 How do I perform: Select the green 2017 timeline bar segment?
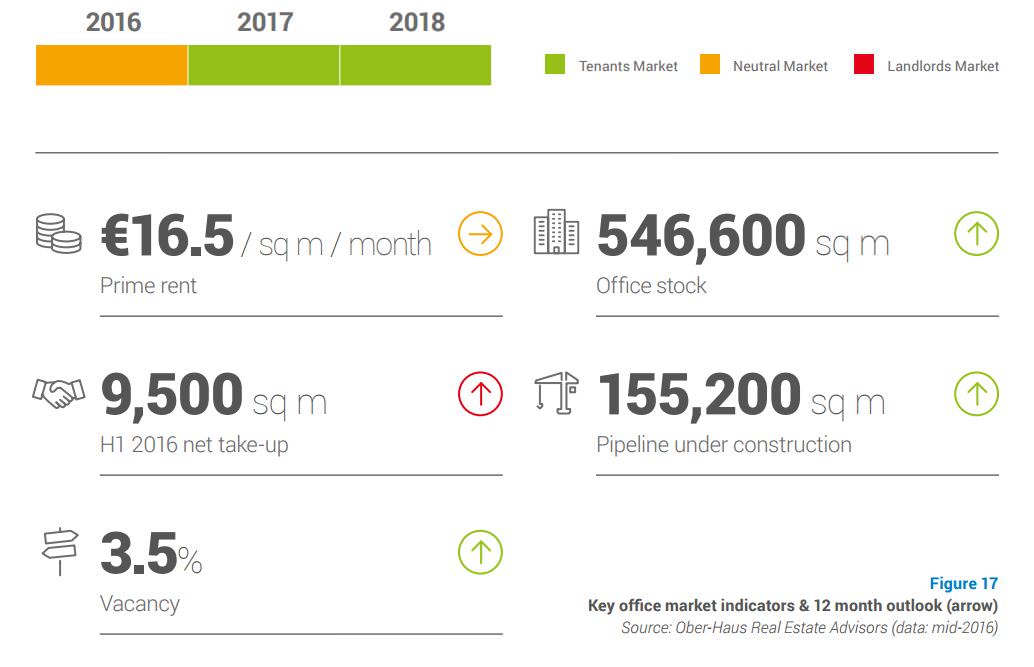pyautogui.click(x=264, y=65)
